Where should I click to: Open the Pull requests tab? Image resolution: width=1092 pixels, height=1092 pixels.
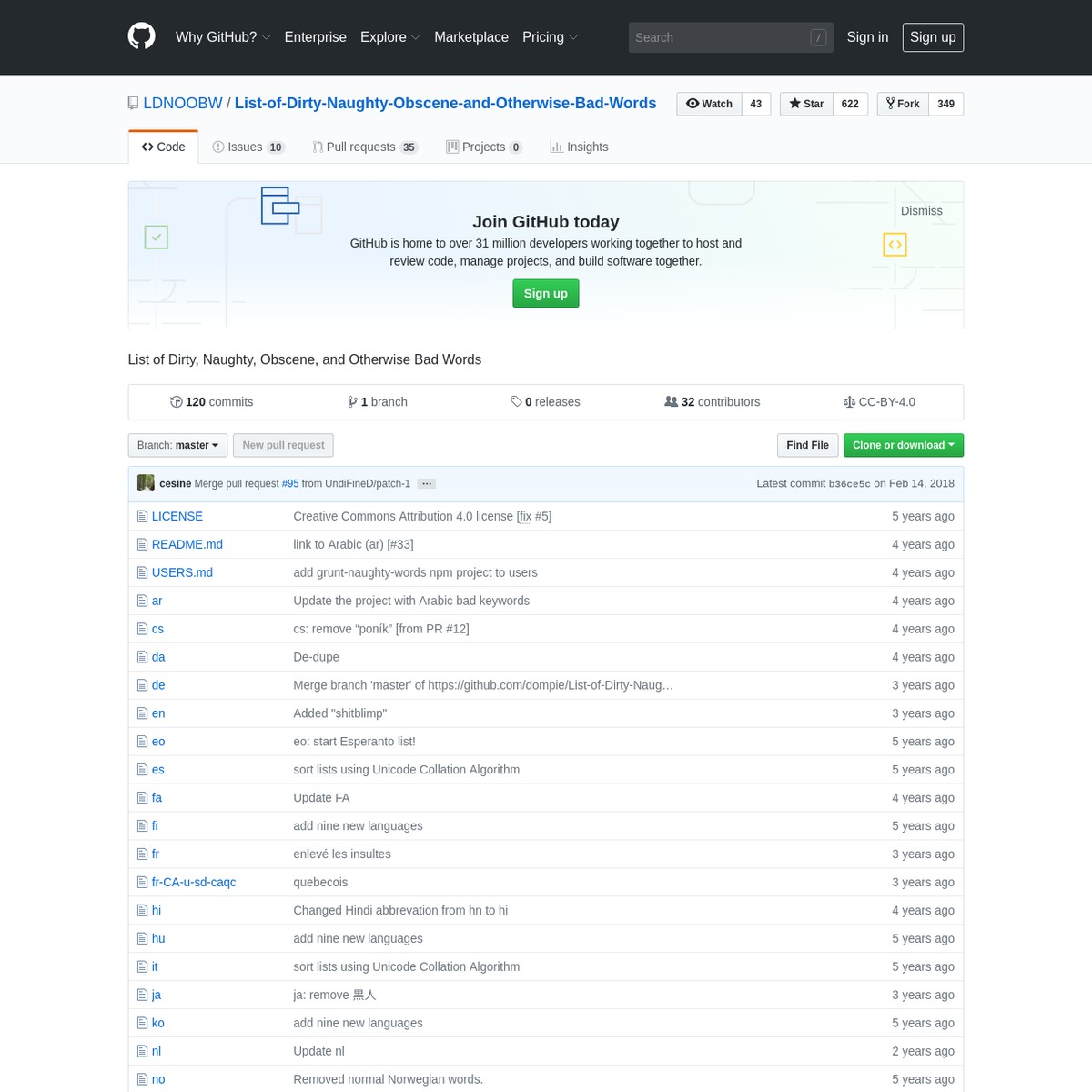(365, 147)
